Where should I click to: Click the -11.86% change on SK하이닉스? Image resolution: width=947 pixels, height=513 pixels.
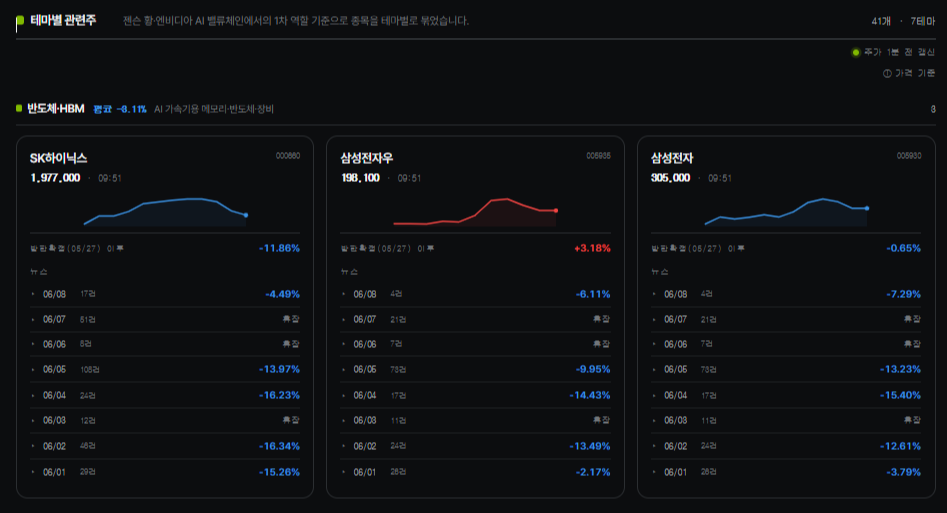pos(280,248)
